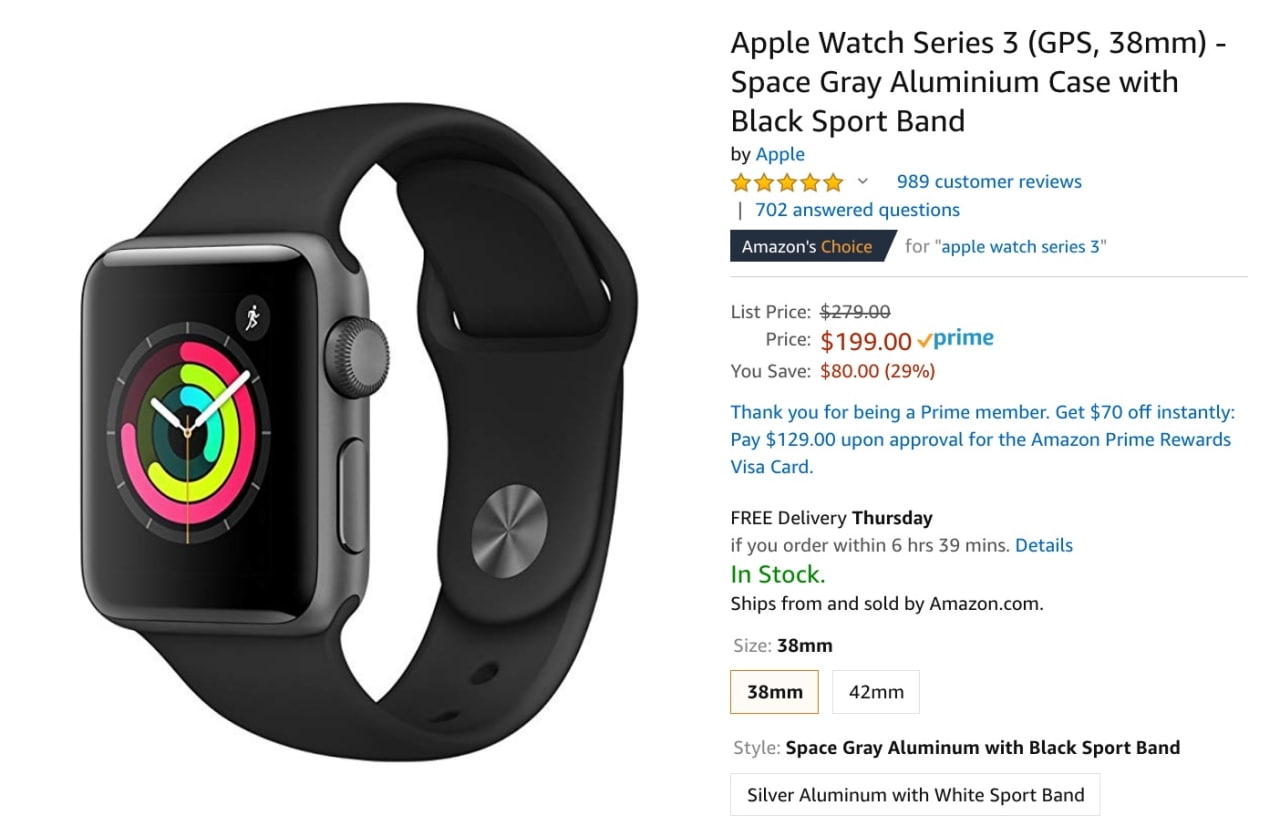Click the $199.00 price text
The height and width of the screenshot is (826, 1280).
coord(866,341)
